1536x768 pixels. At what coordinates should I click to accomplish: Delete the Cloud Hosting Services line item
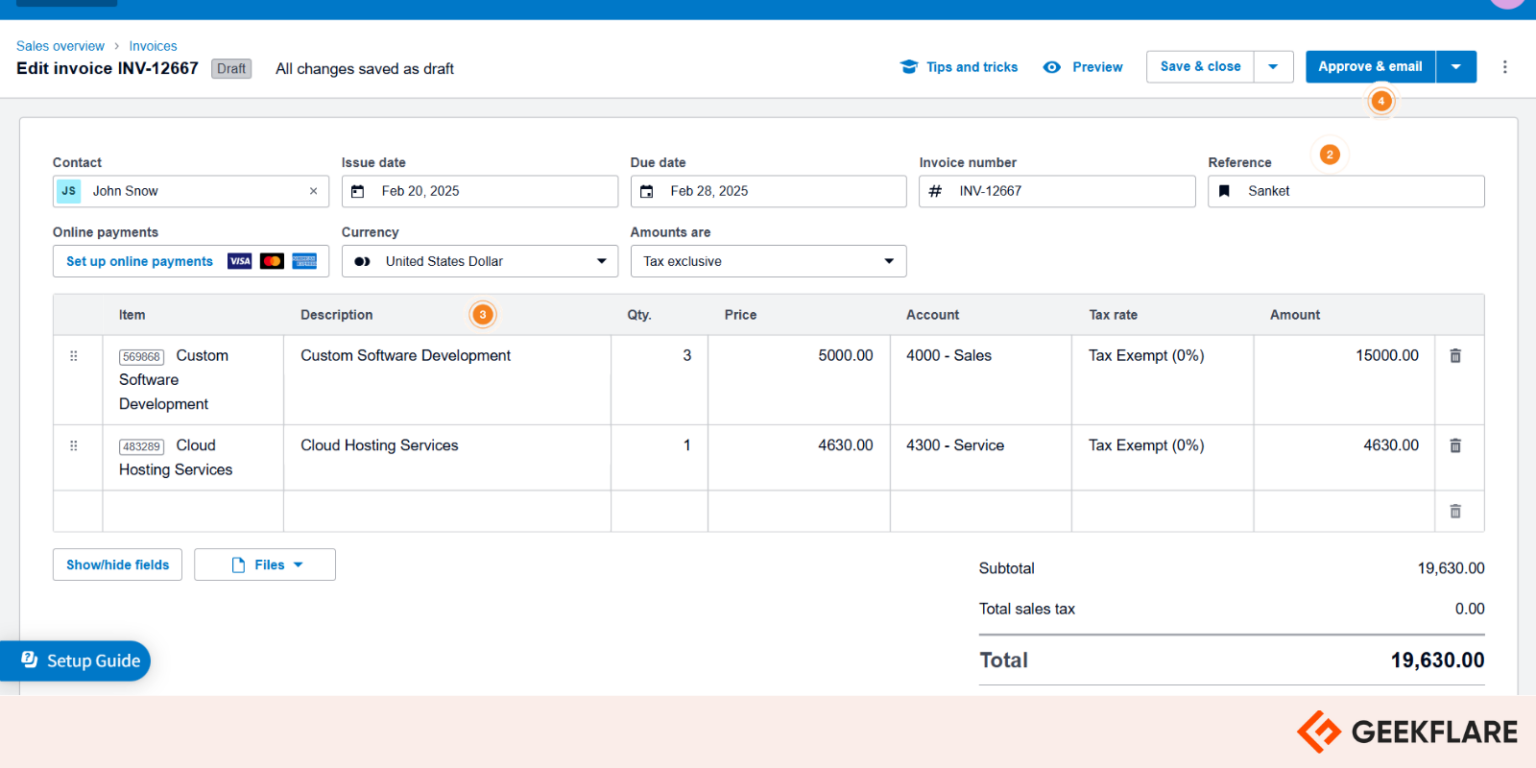pos(1455,445)
